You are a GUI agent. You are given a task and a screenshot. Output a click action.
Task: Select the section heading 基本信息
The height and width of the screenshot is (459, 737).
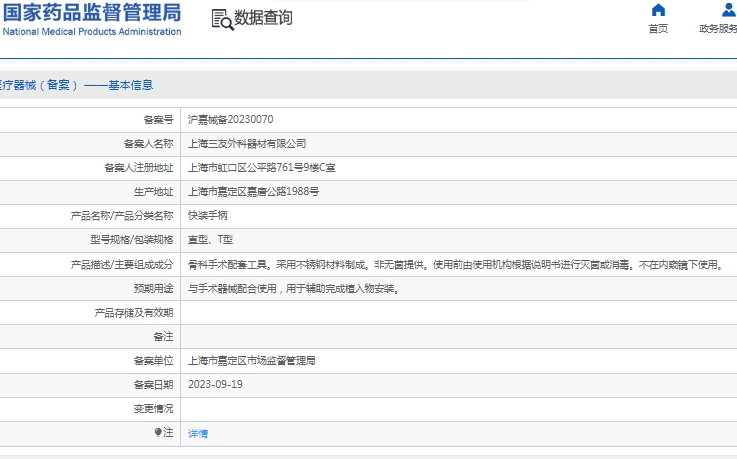[131, 85]
